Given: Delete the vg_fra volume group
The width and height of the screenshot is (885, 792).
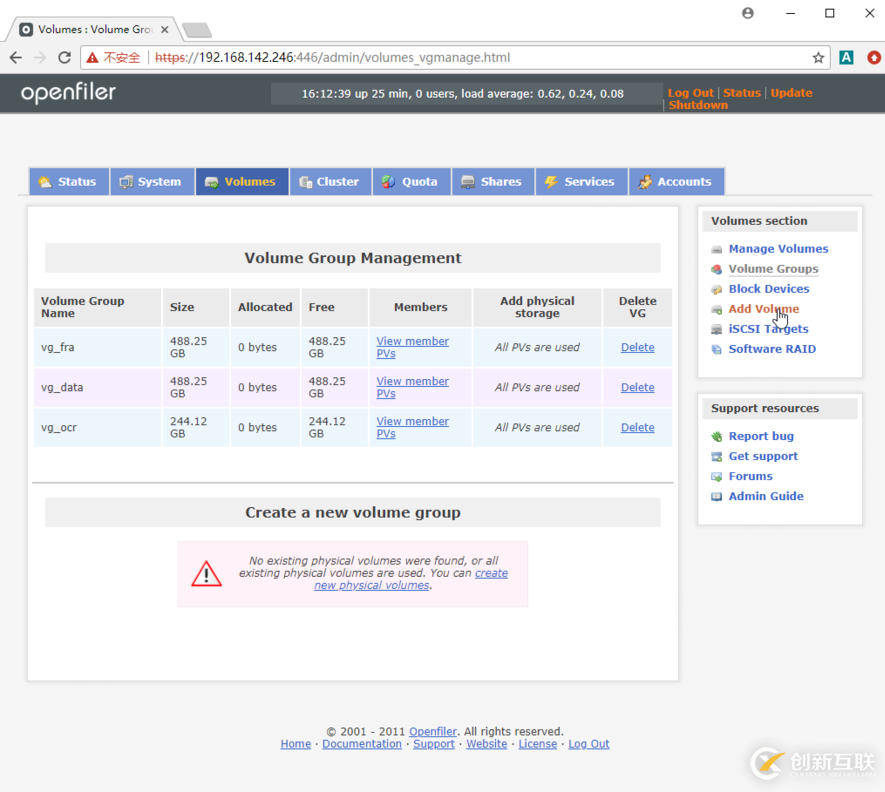Looking at the screenshot, I should pos(637,348).
